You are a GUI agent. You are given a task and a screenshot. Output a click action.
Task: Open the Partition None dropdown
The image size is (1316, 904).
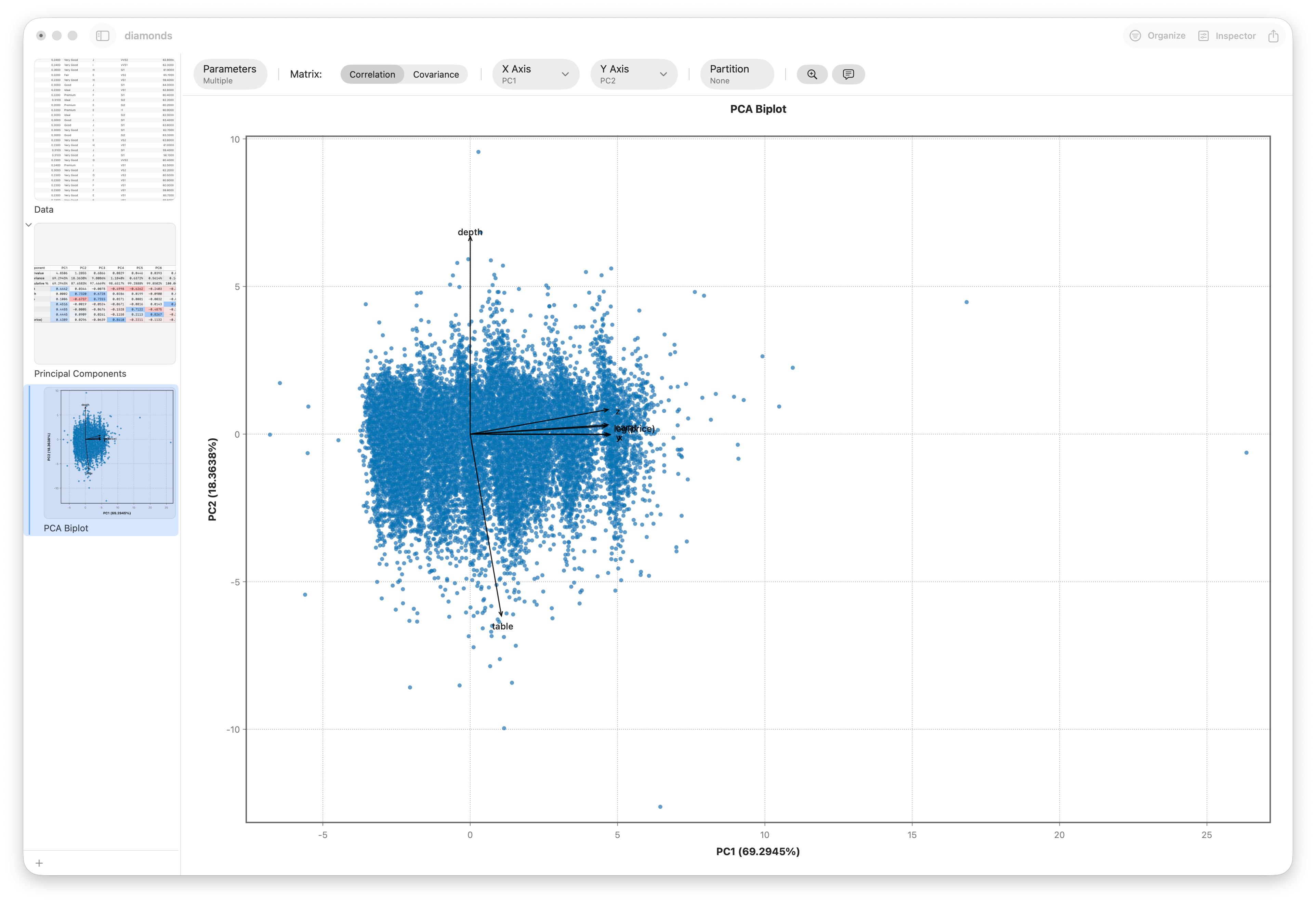point(737,74)
